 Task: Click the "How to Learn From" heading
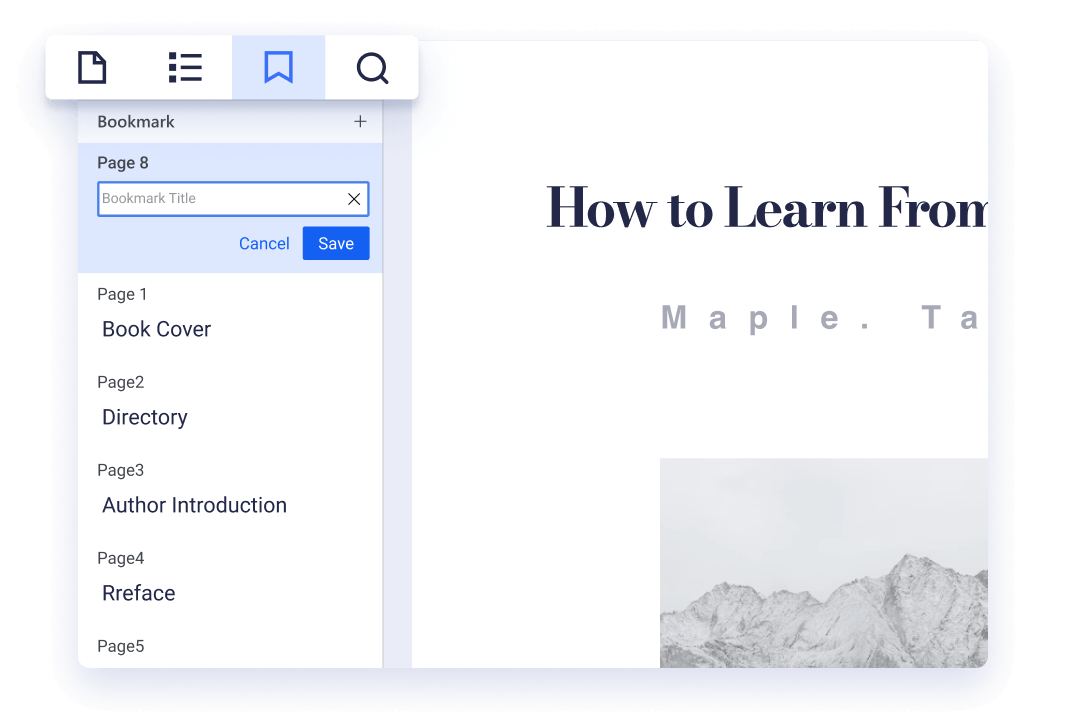click(x=766, y=208)
